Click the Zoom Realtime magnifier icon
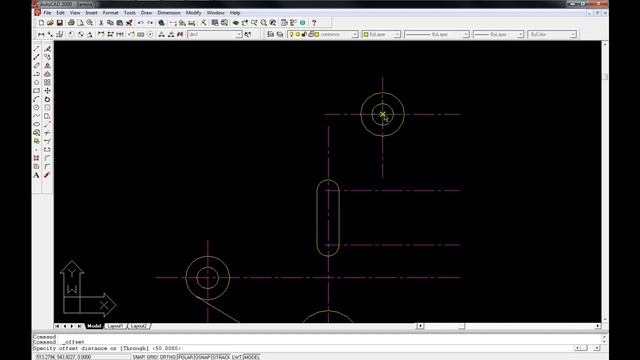This screenshot has height=360, width=640. coord(254,23)
